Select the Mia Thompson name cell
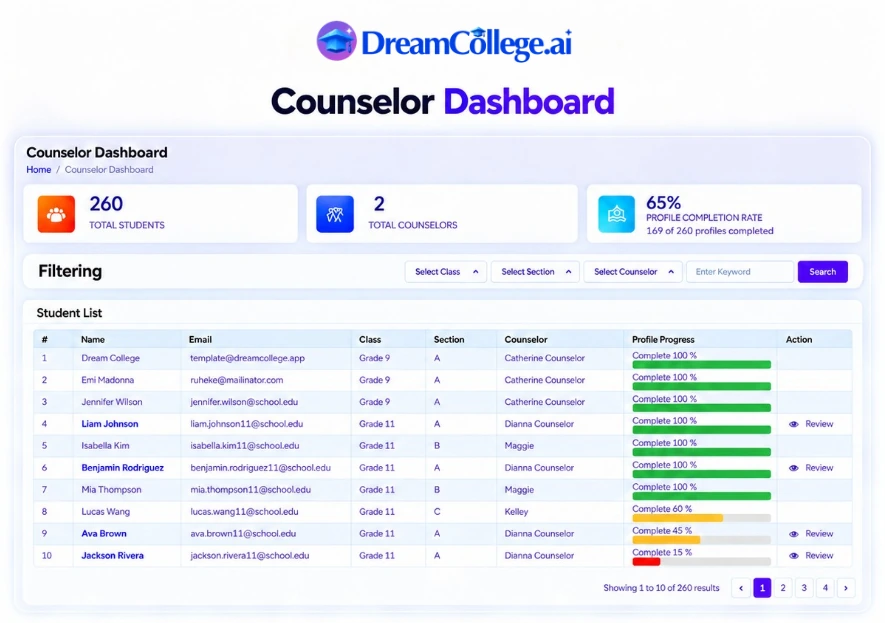This screenshot has width=885, height=623. click(x=111, y=490)
